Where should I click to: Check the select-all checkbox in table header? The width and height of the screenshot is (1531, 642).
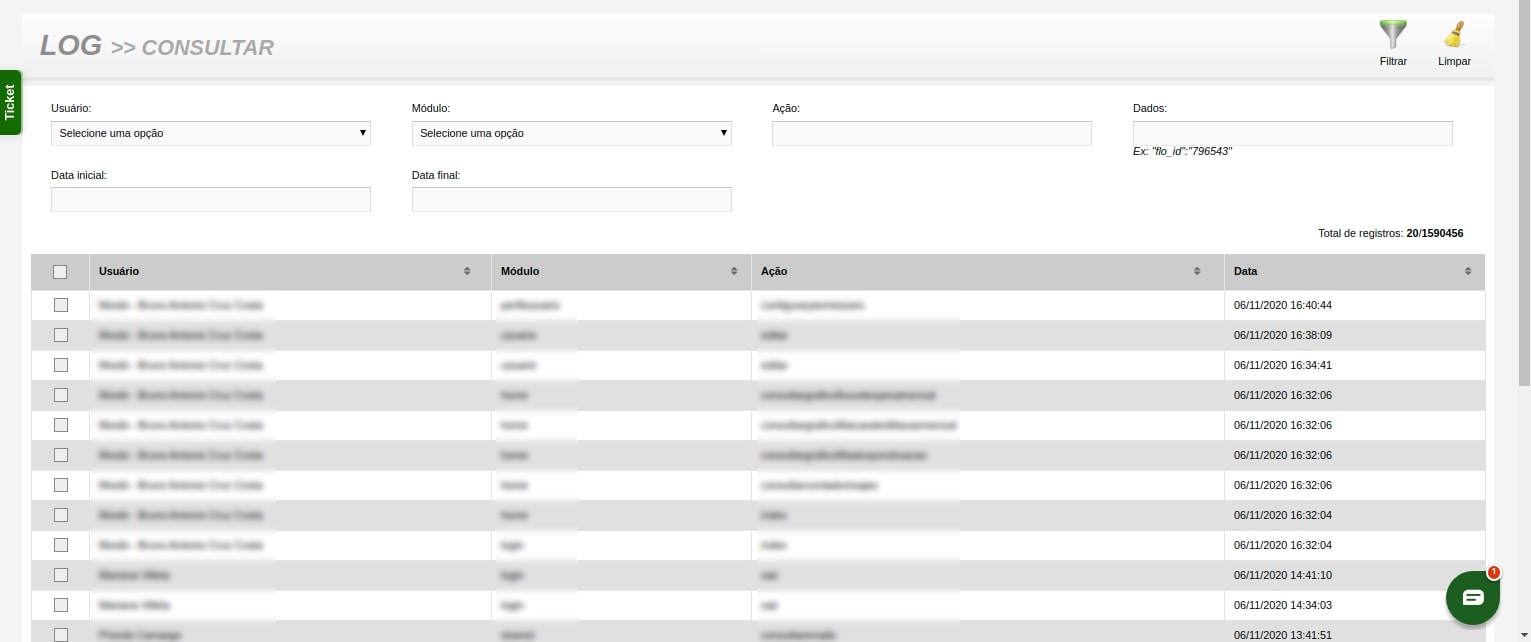coord(60,272)
